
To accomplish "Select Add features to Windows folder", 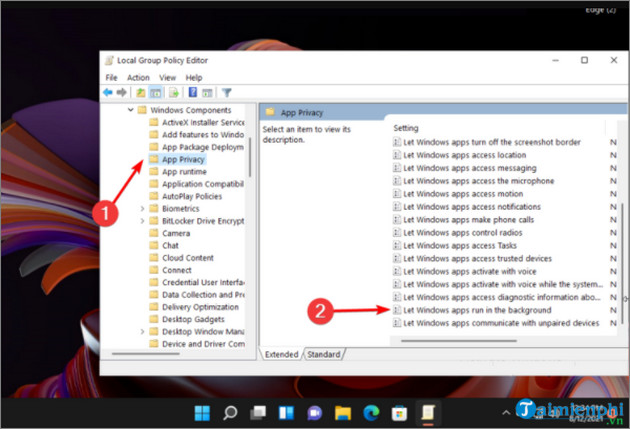I will [x=203, y=135].
